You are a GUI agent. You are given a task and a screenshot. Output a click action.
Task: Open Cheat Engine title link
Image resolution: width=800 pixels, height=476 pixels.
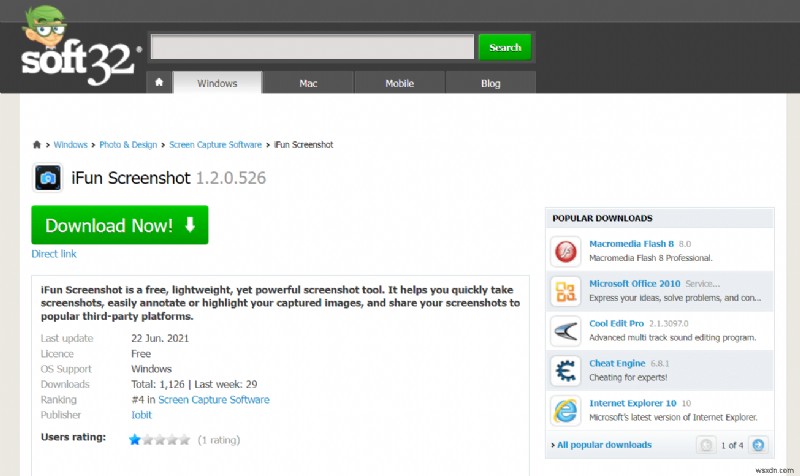tap(617, 363)
